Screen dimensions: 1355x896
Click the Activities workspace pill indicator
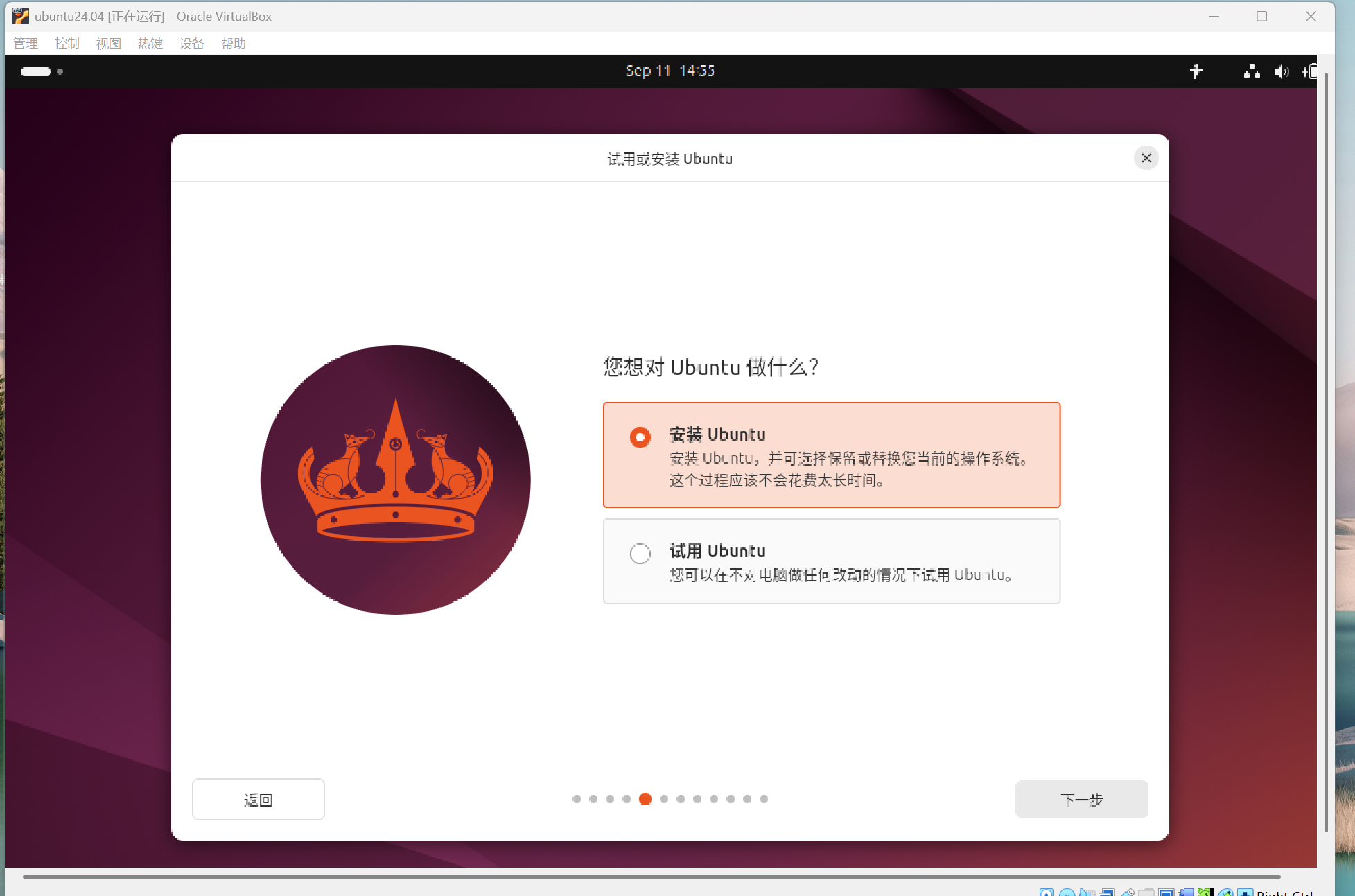pyautogui.click(x=36, y=71)
